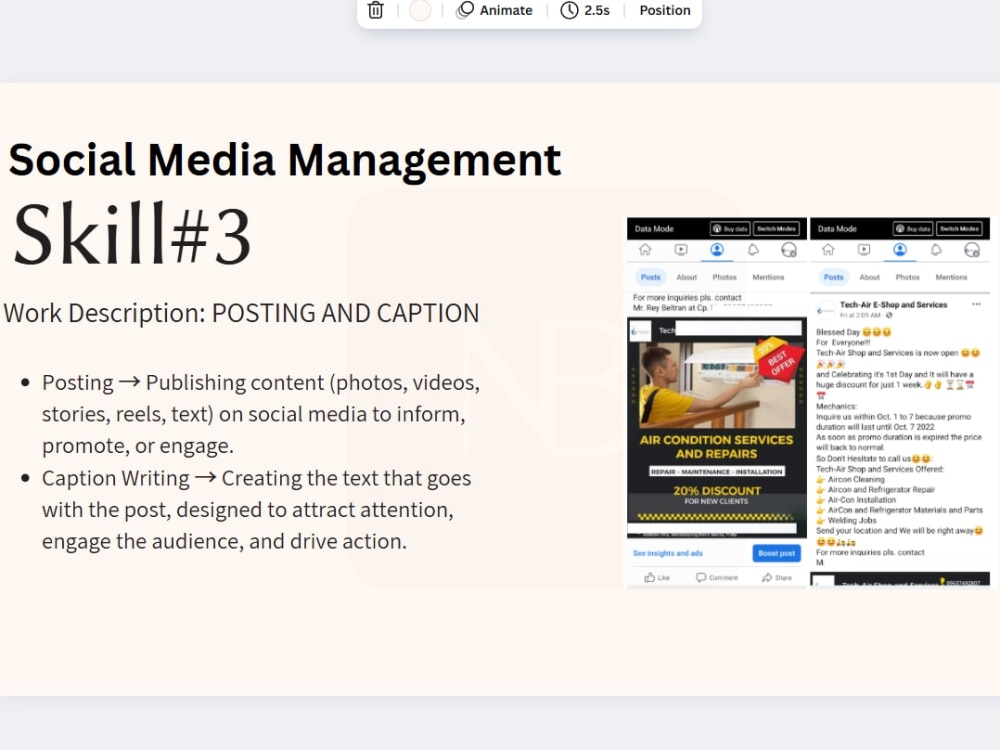Click video icon in left screenshot
The image size is (1000, 750).
[681, 249]
